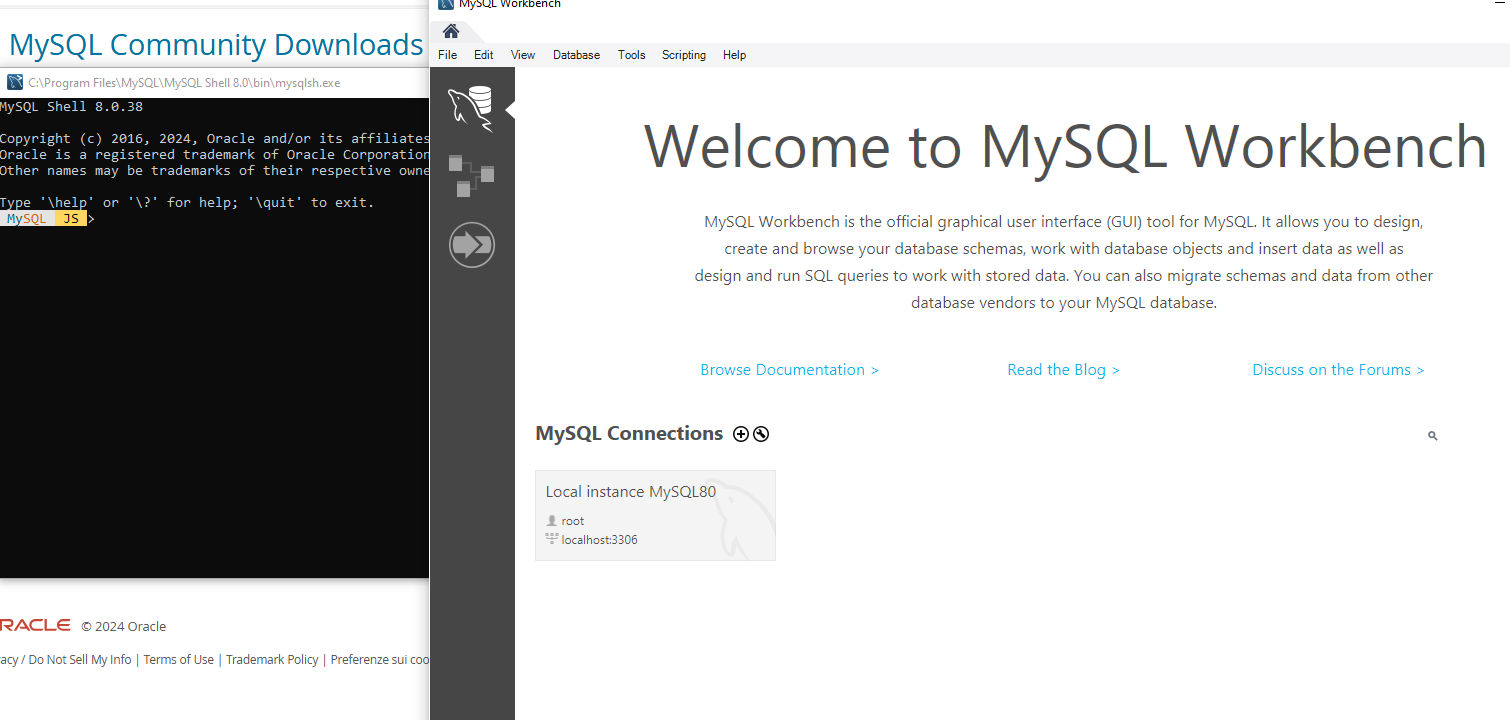Image resolution: width=1510 pixels, height=720 pixels.
Task: Open the MySQL Connections home screen via dolphin icon
Action: click(471, 108)
